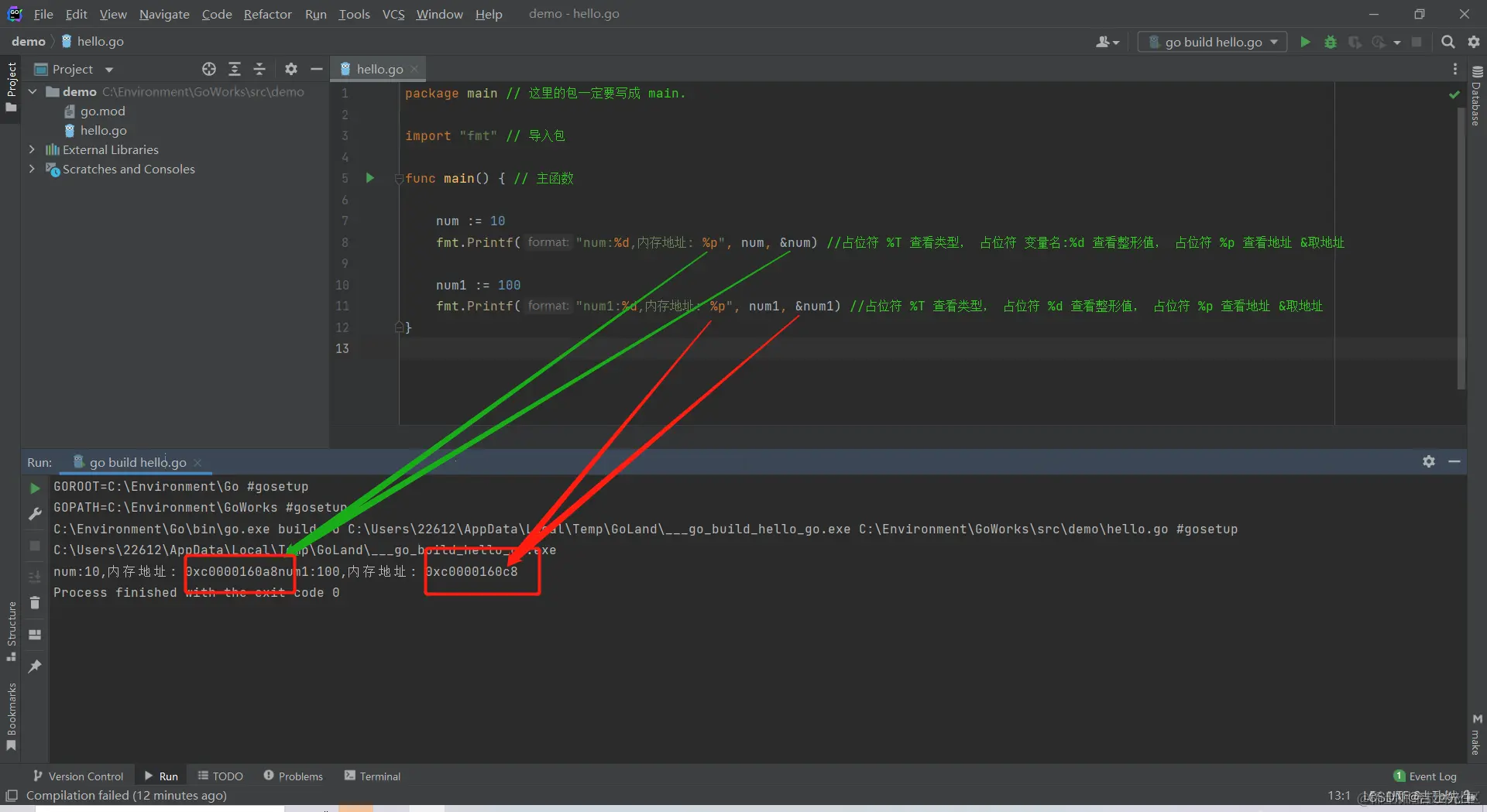
Task: Click the grayed stop button in top toolbar
Action: coord(1417,42)
